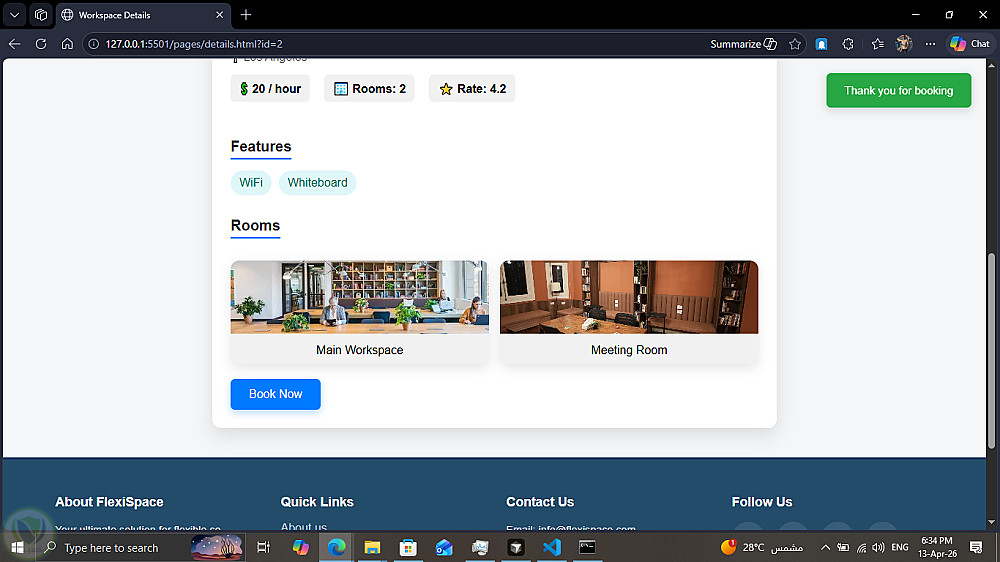Click the Summarize button in address bar
This screenshot has height=562, width=1000.
point(744,44)
